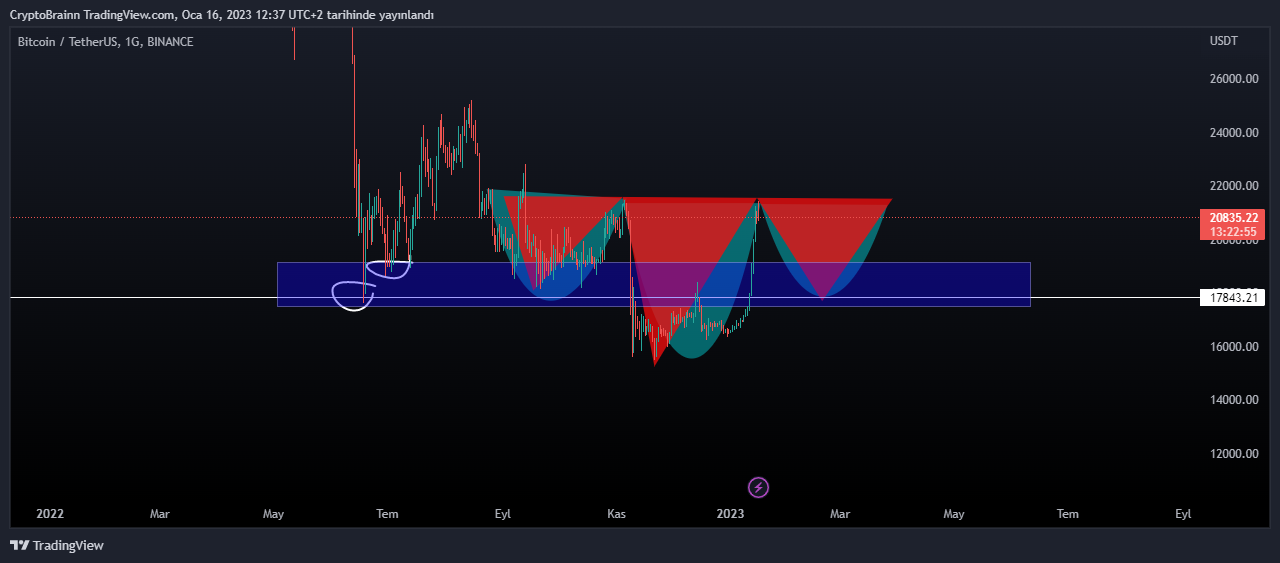Click the USDT currency label
The width and height of the screenshot is (1280, 563).
tap(1224, 41)
